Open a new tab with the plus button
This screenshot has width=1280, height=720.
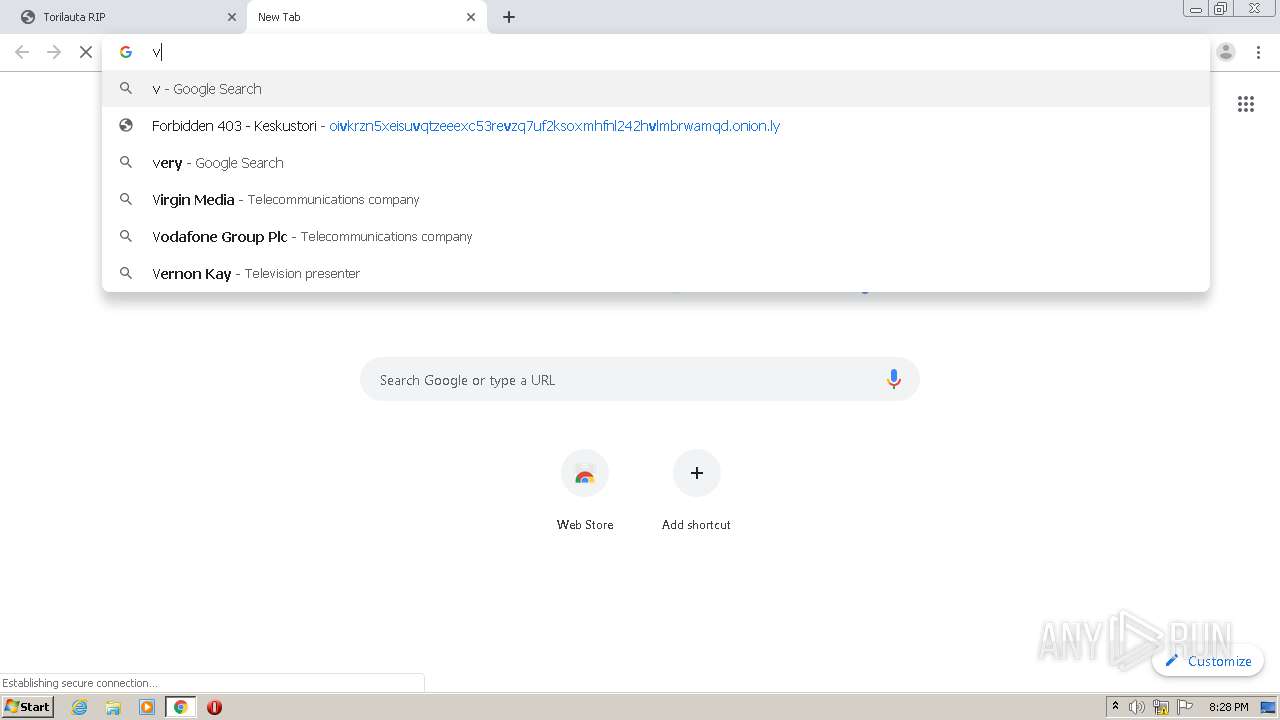pos(509,17)
